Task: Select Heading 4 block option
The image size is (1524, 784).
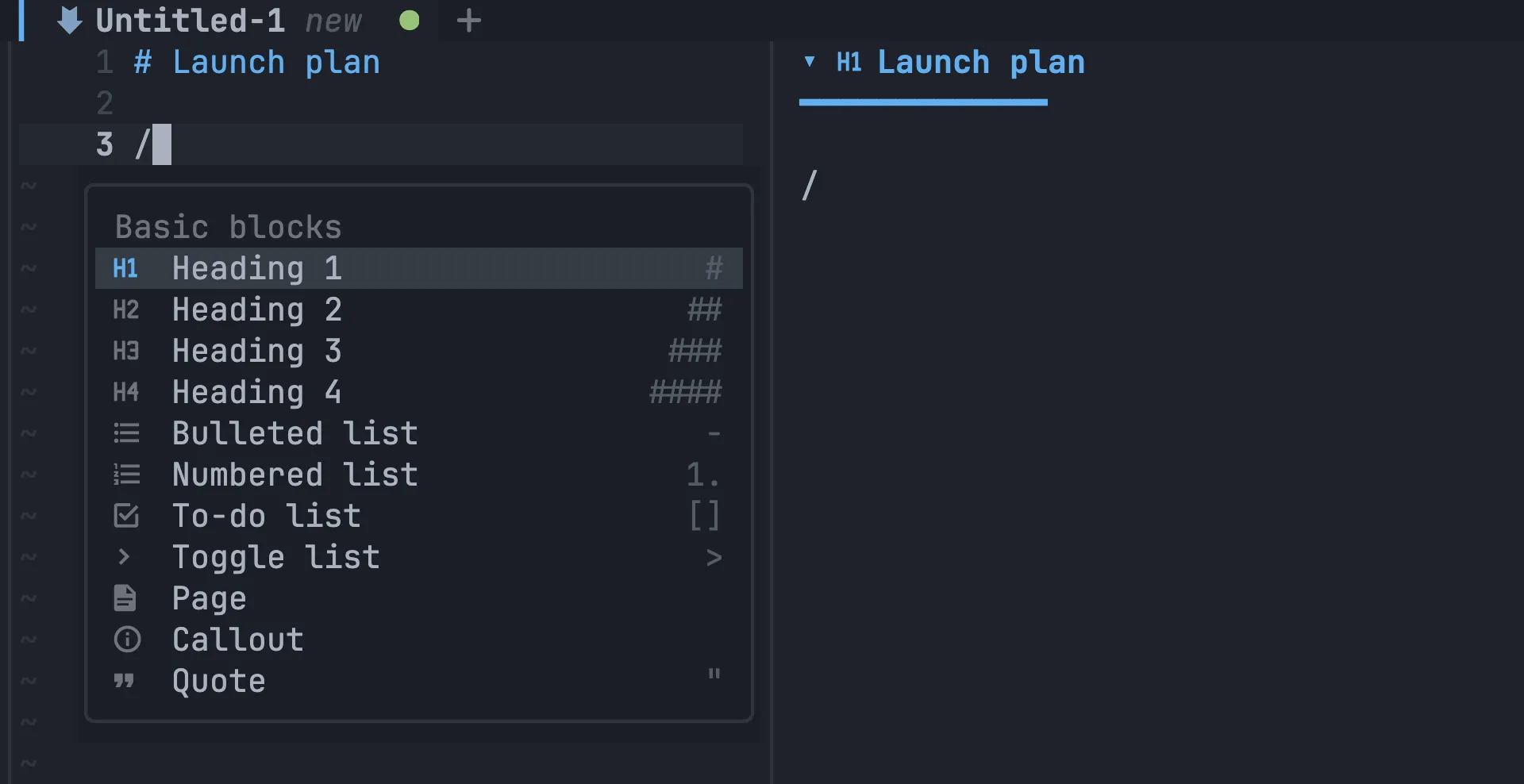Action: (x=419, y=392)
